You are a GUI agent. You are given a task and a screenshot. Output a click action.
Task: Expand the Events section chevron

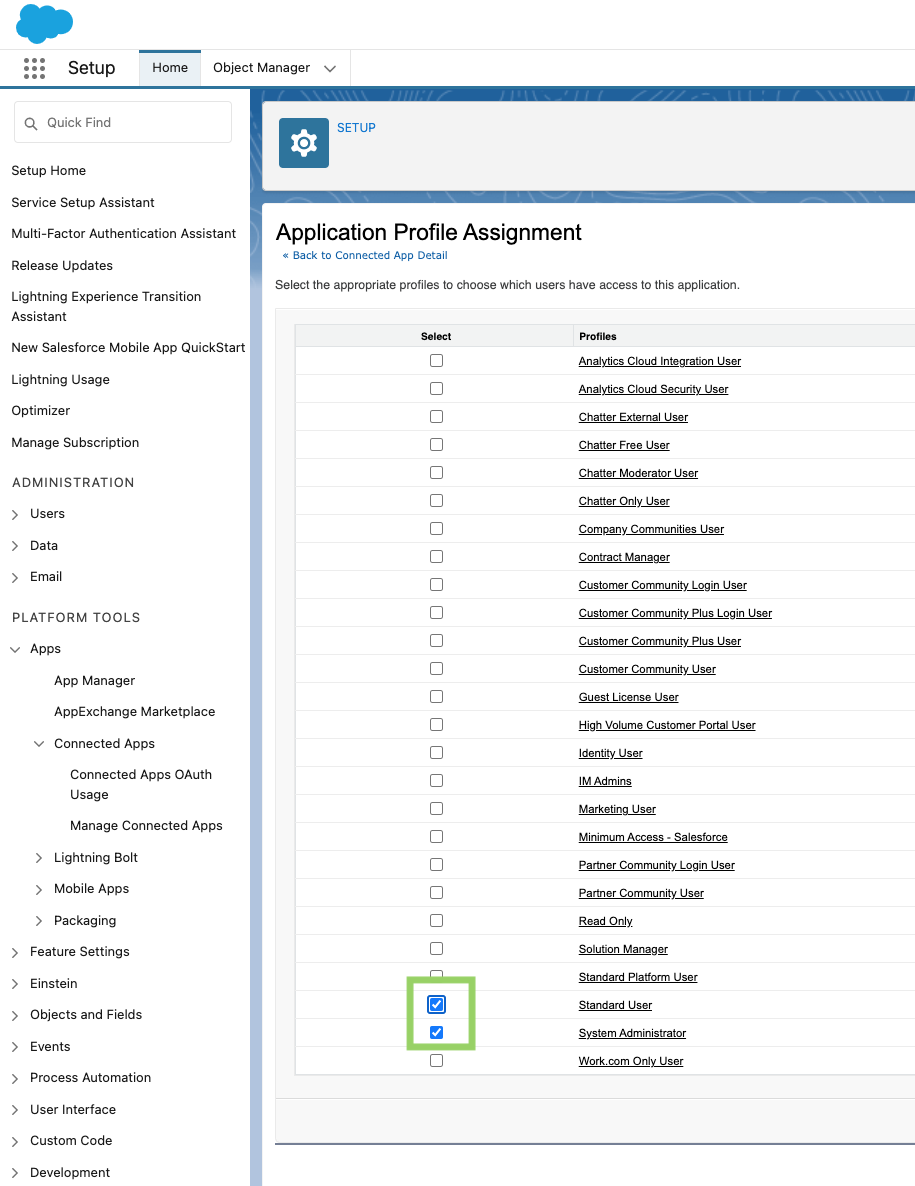click(15, 1048)
